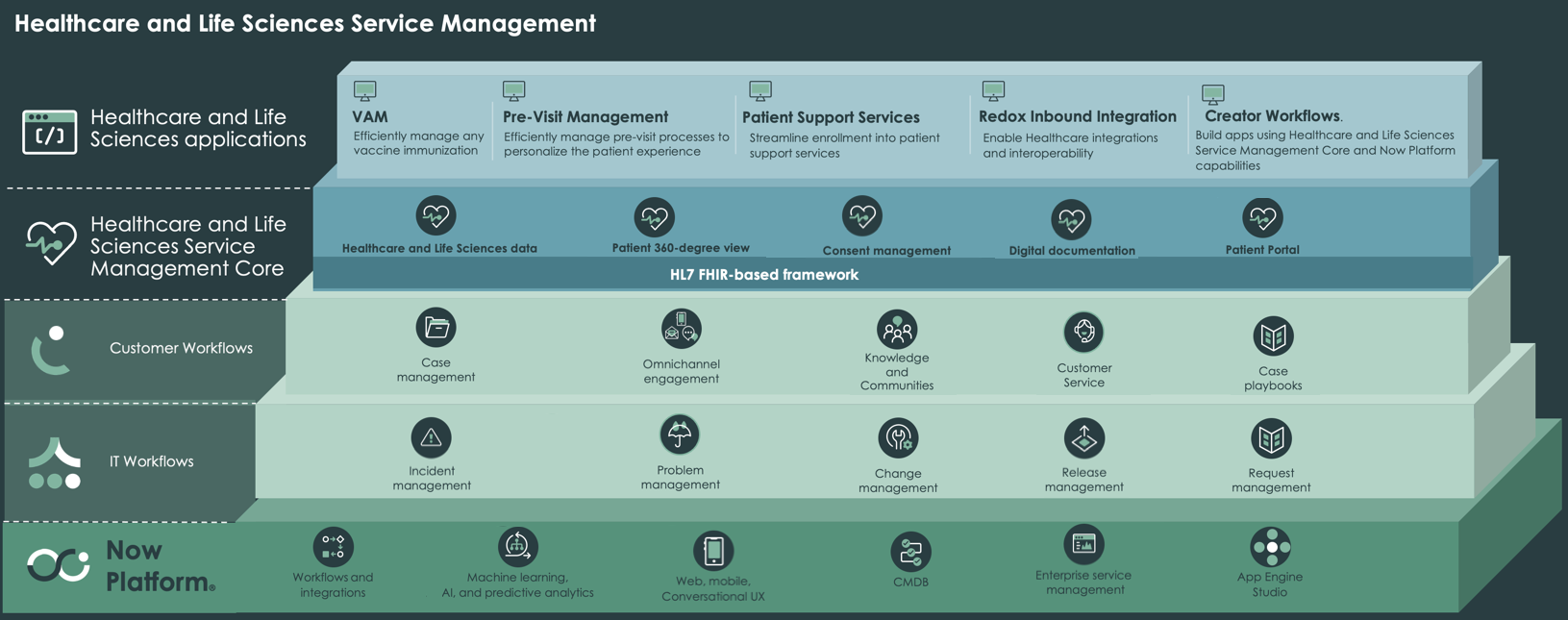Click the heart pulse Service Management Core icon
Viewport: 1568px width, 620px height.
pyautogui.click(x=51, y=243)
